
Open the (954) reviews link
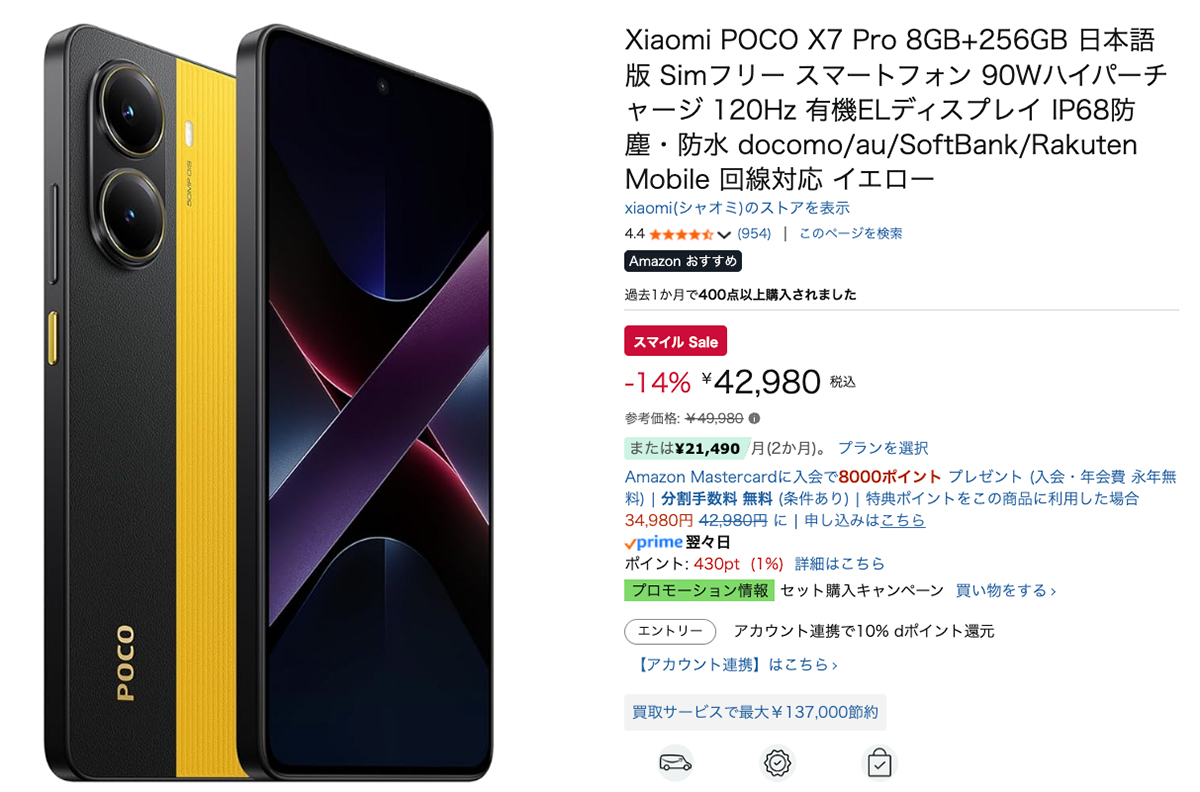(754, 233)
